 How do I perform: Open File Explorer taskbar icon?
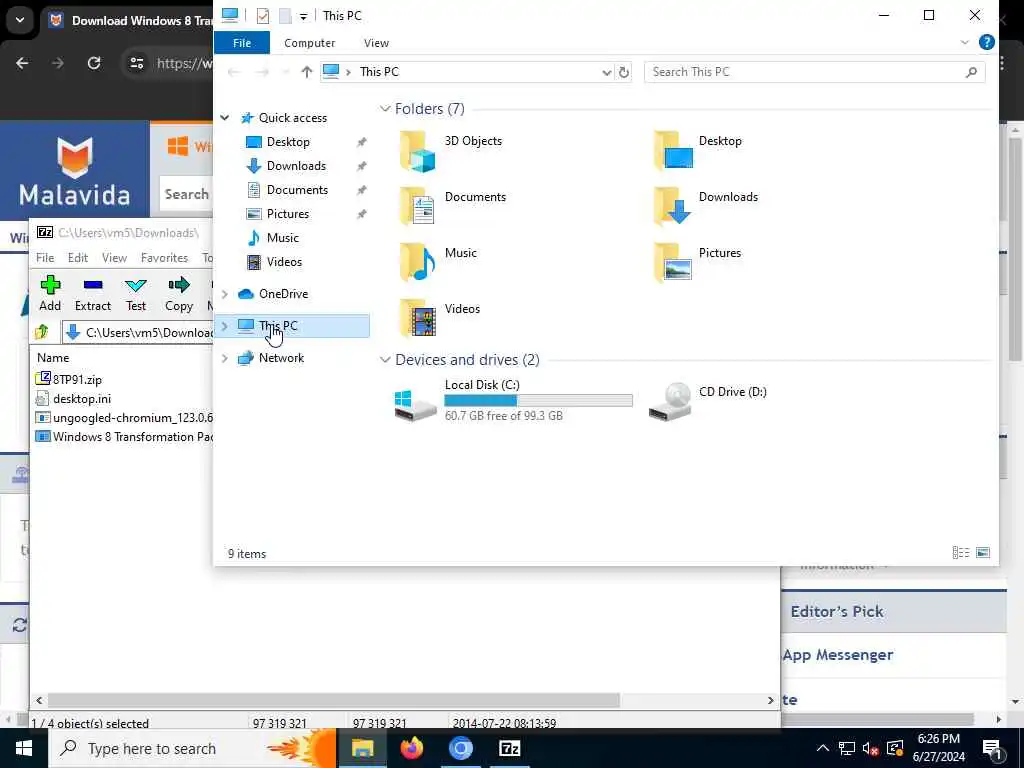tap(362, 748)
